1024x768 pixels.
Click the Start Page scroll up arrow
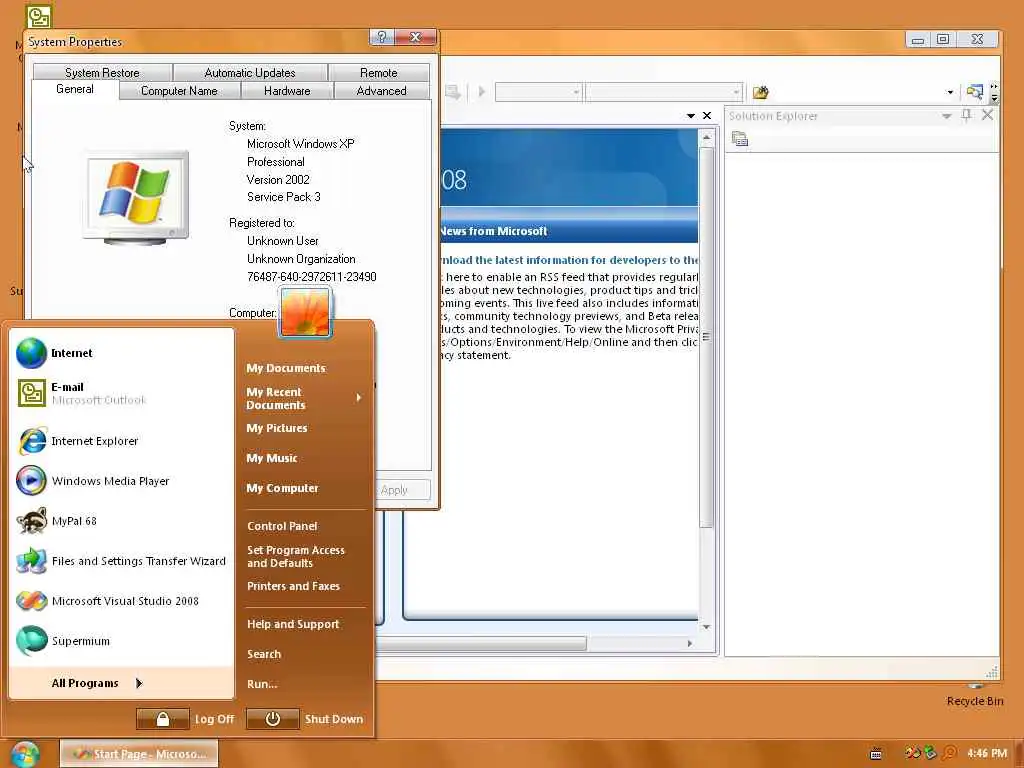706,138
